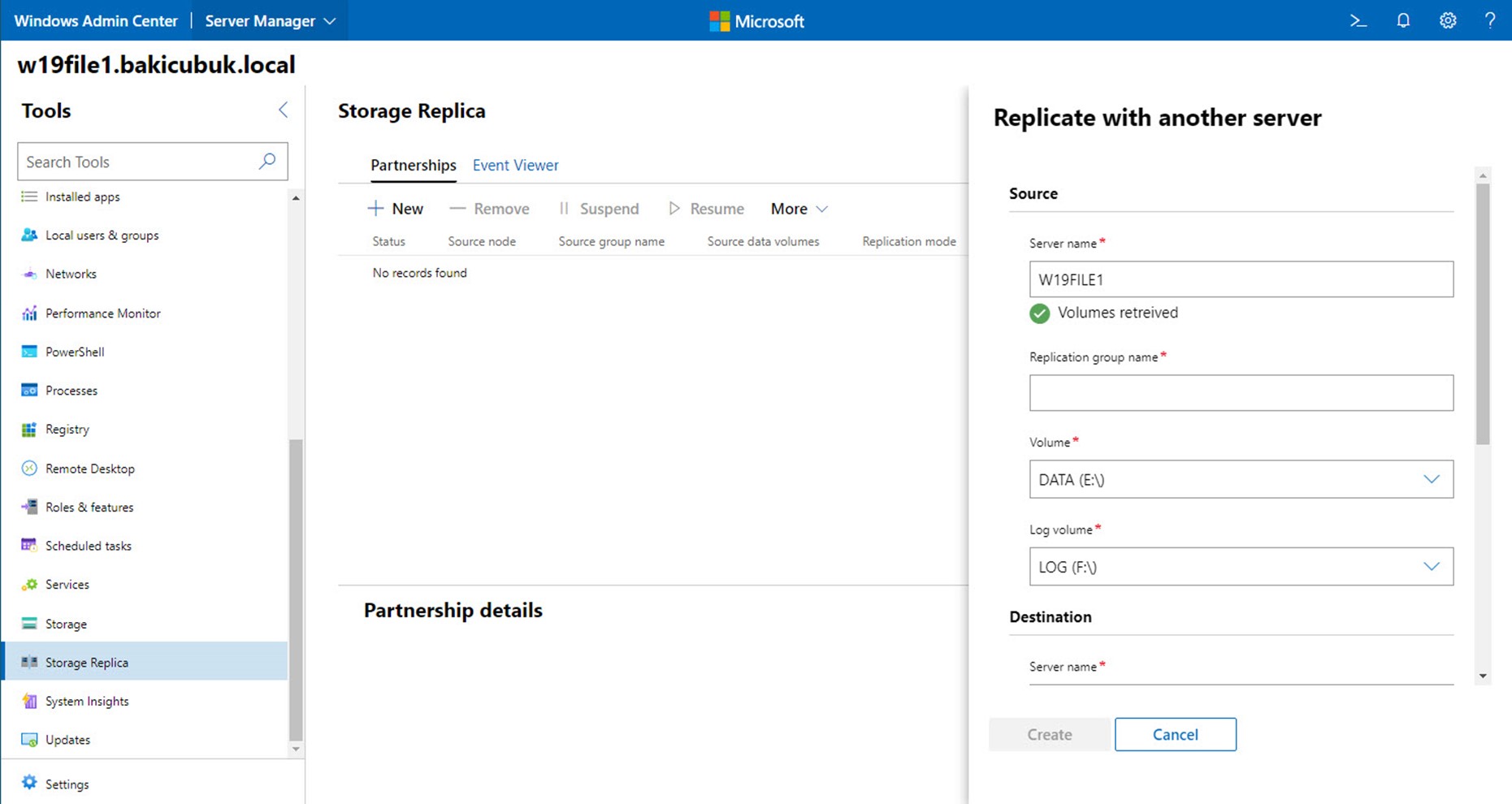The height and width of the screenshot is (804, 1512).
Task: Expand the More menu
Action: point(799,209)
